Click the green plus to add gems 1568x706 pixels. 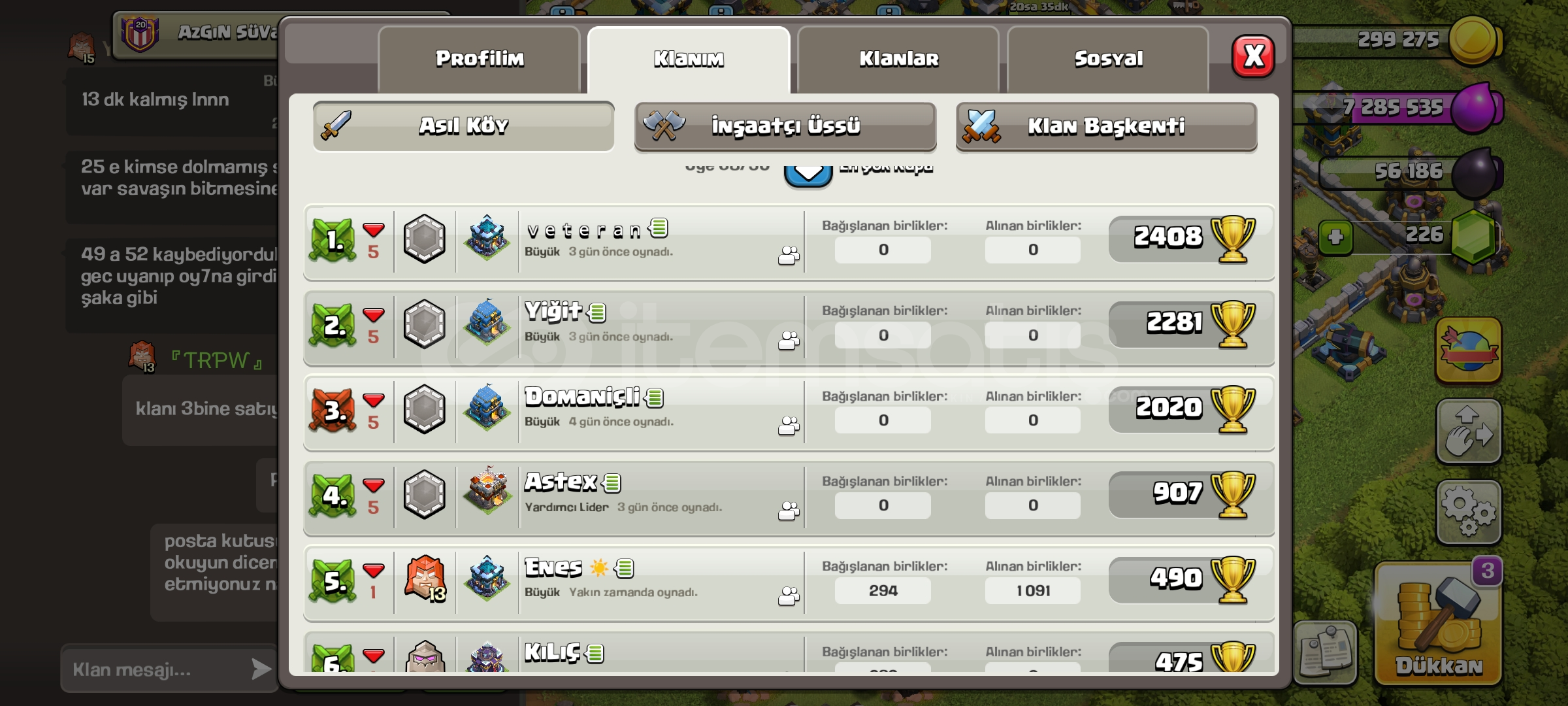[x=1335, y=237]
